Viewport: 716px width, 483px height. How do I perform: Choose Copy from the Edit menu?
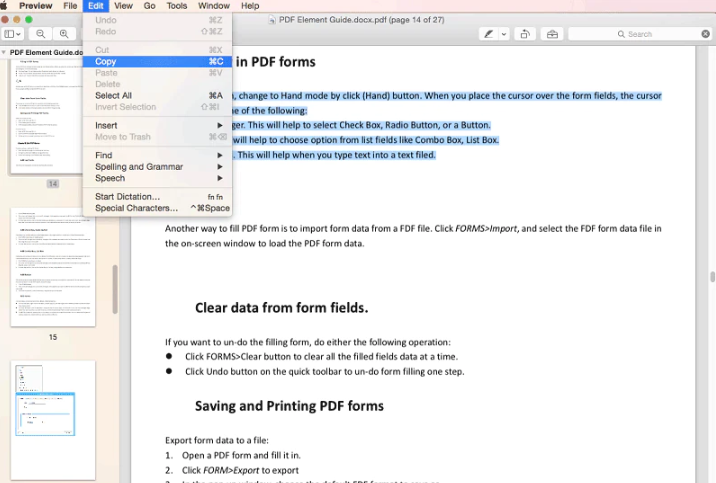[158, 62]
